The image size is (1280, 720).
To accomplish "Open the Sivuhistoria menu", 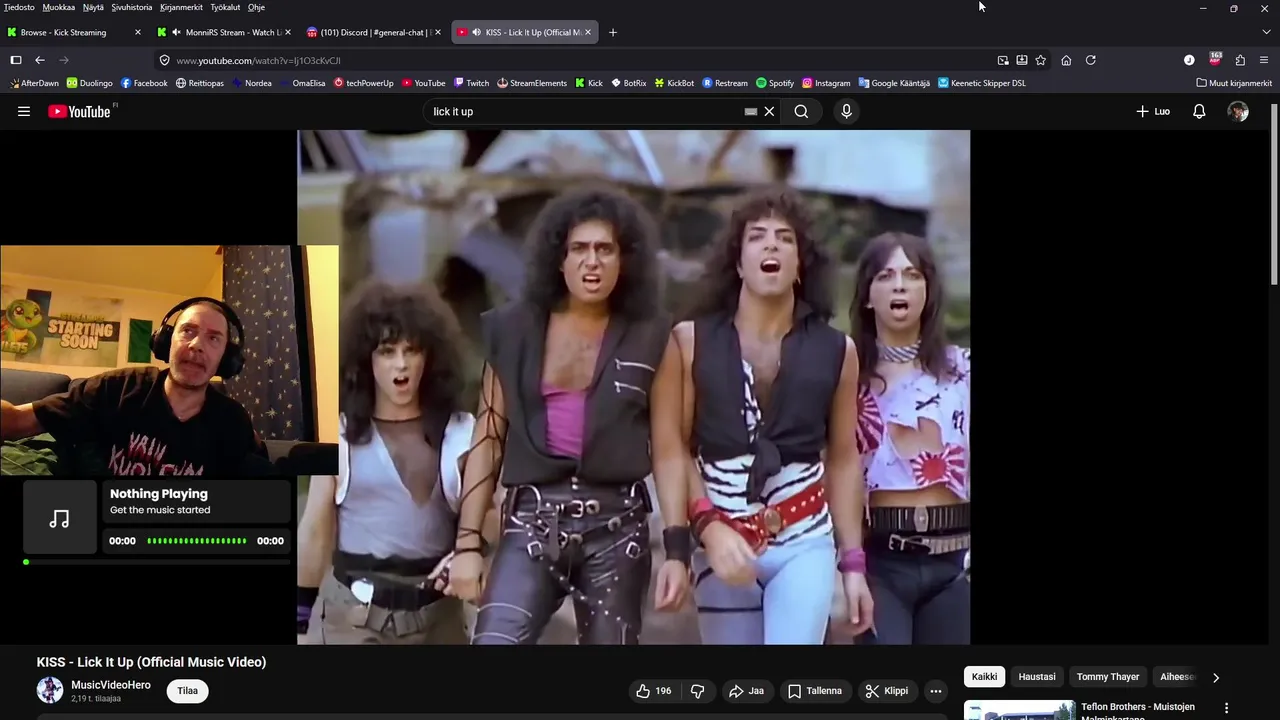I will 132,7.
